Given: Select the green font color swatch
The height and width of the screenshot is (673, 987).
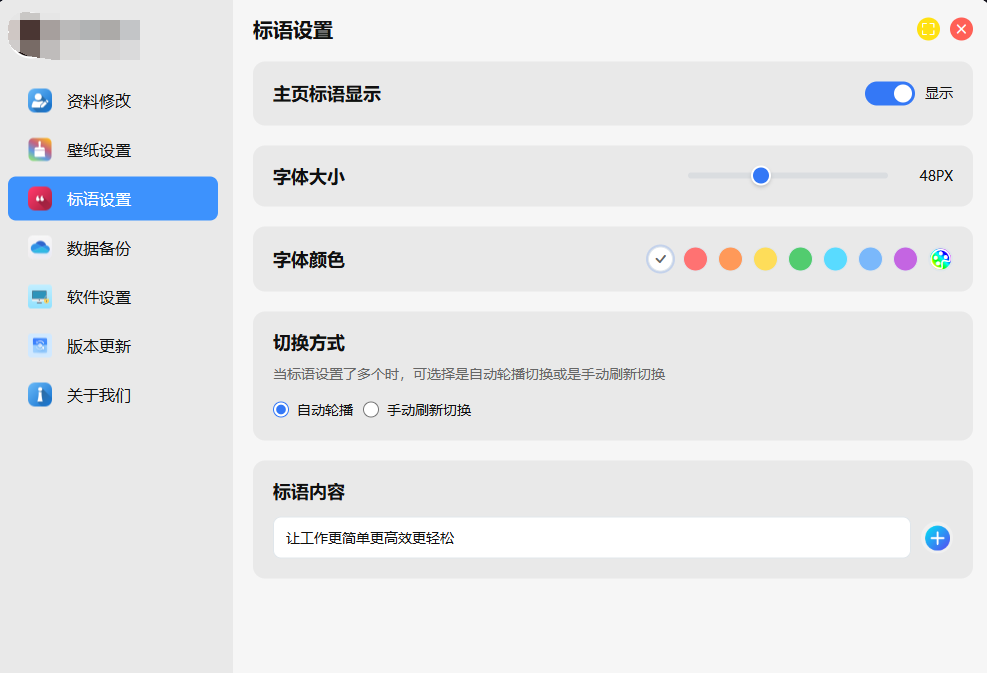Looking at the screenshot, I should point(800,259).
